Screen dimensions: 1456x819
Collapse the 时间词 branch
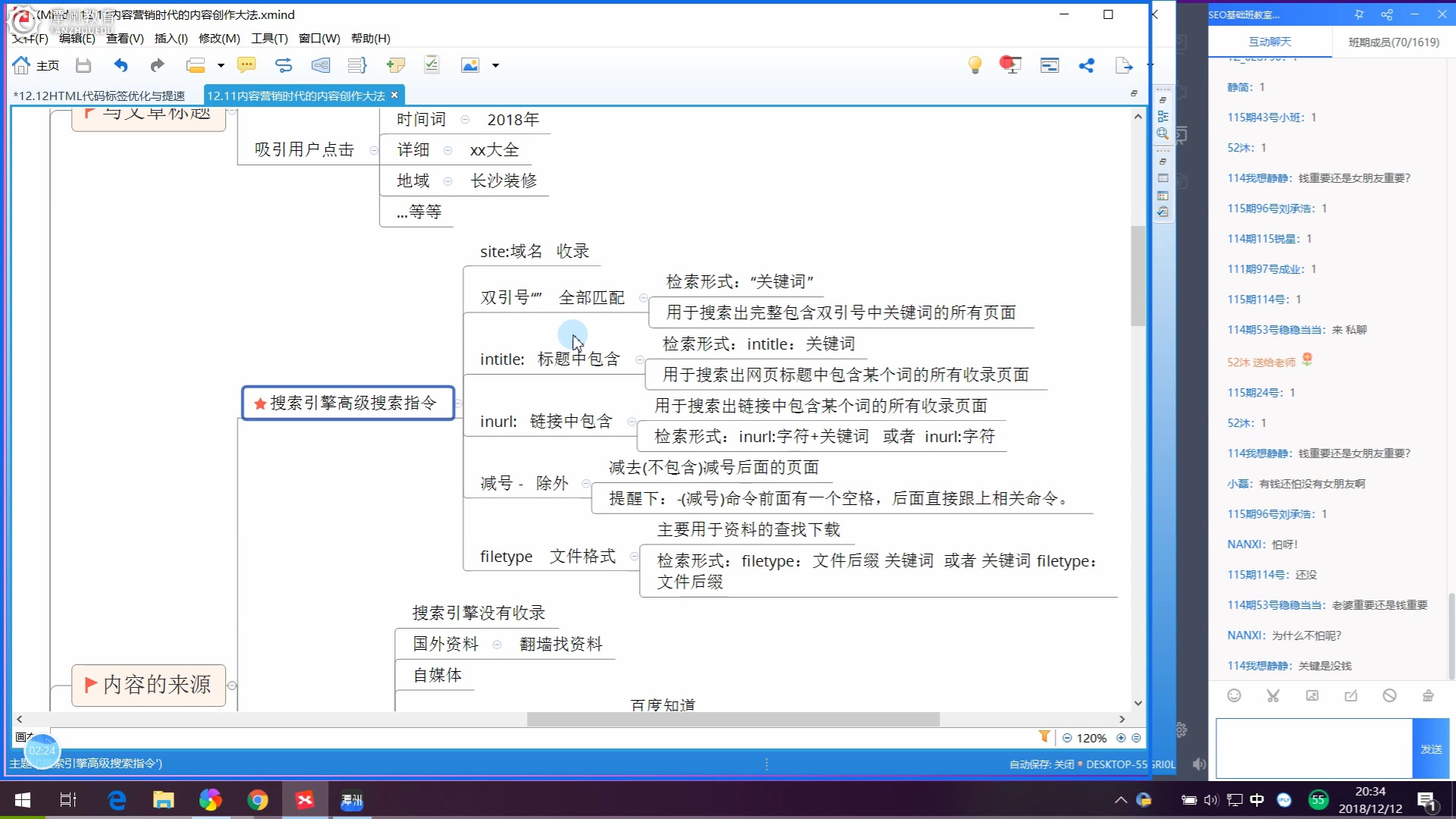pos(465,120)
